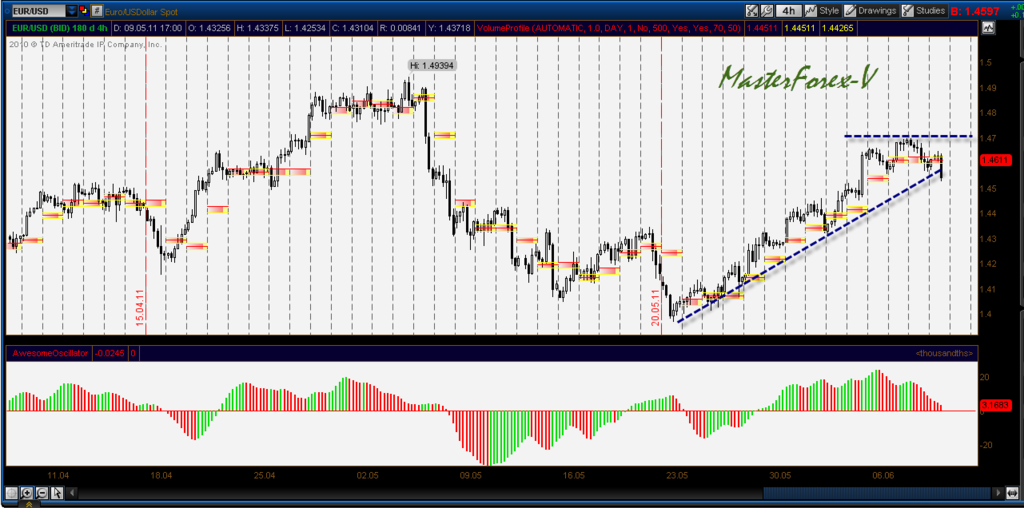Click the zoom in magnifier icon
The width and height of the screenshot is (1024, 508).
click(x=27, y=493)
